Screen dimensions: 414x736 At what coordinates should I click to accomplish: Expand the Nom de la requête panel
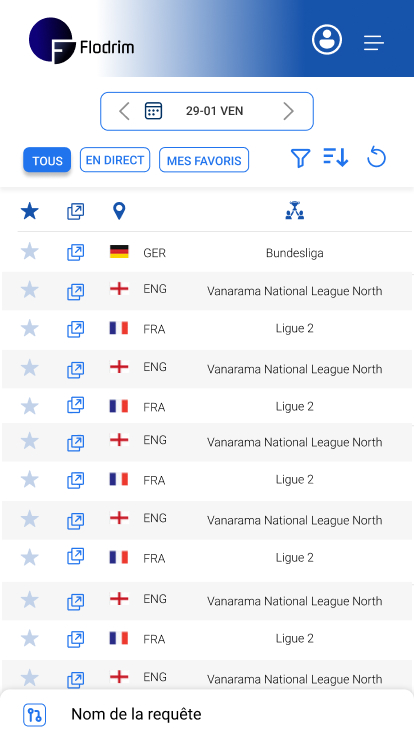pos(207,714)
